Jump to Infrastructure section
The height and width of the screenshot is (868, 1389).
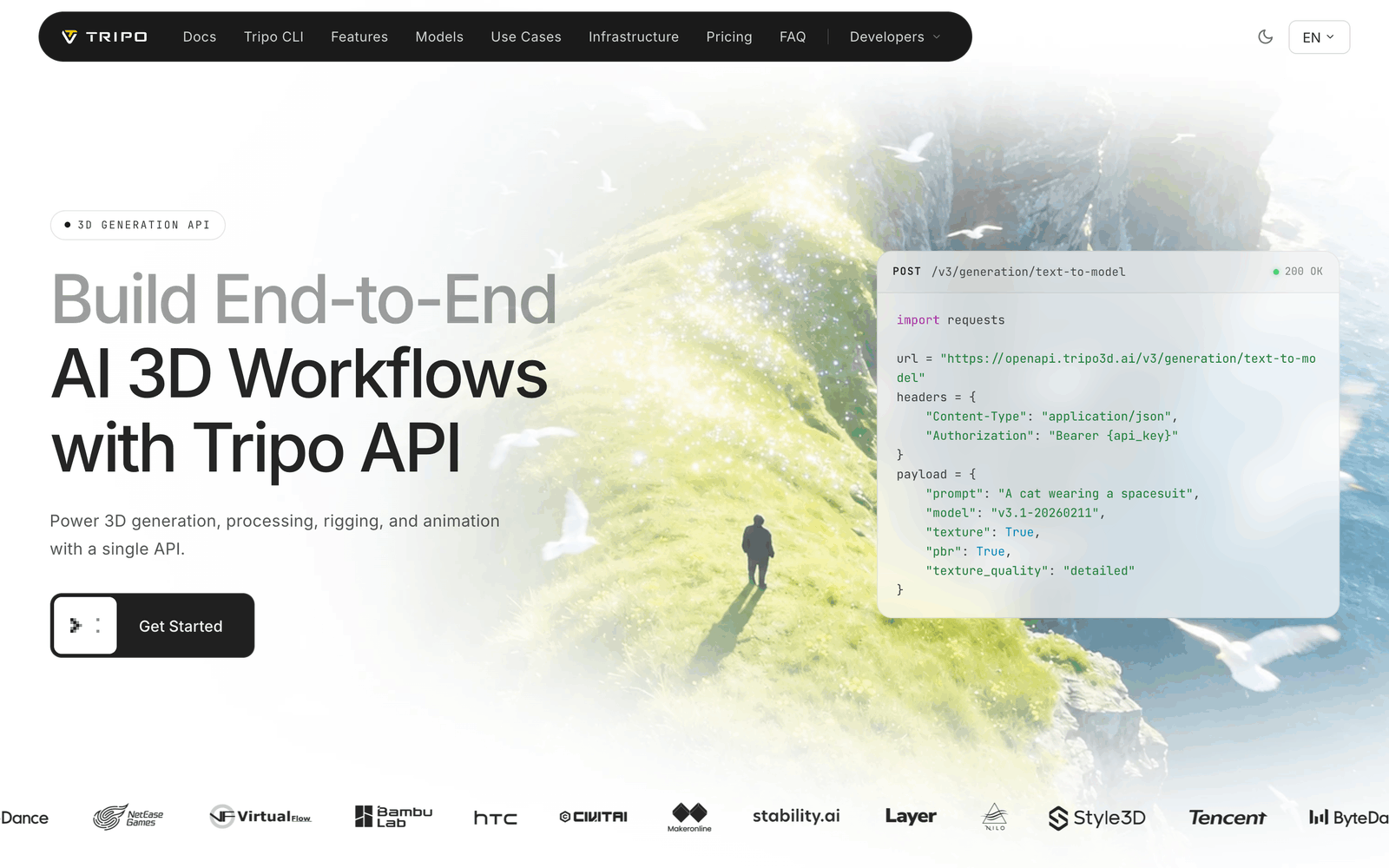coord(634,36)
